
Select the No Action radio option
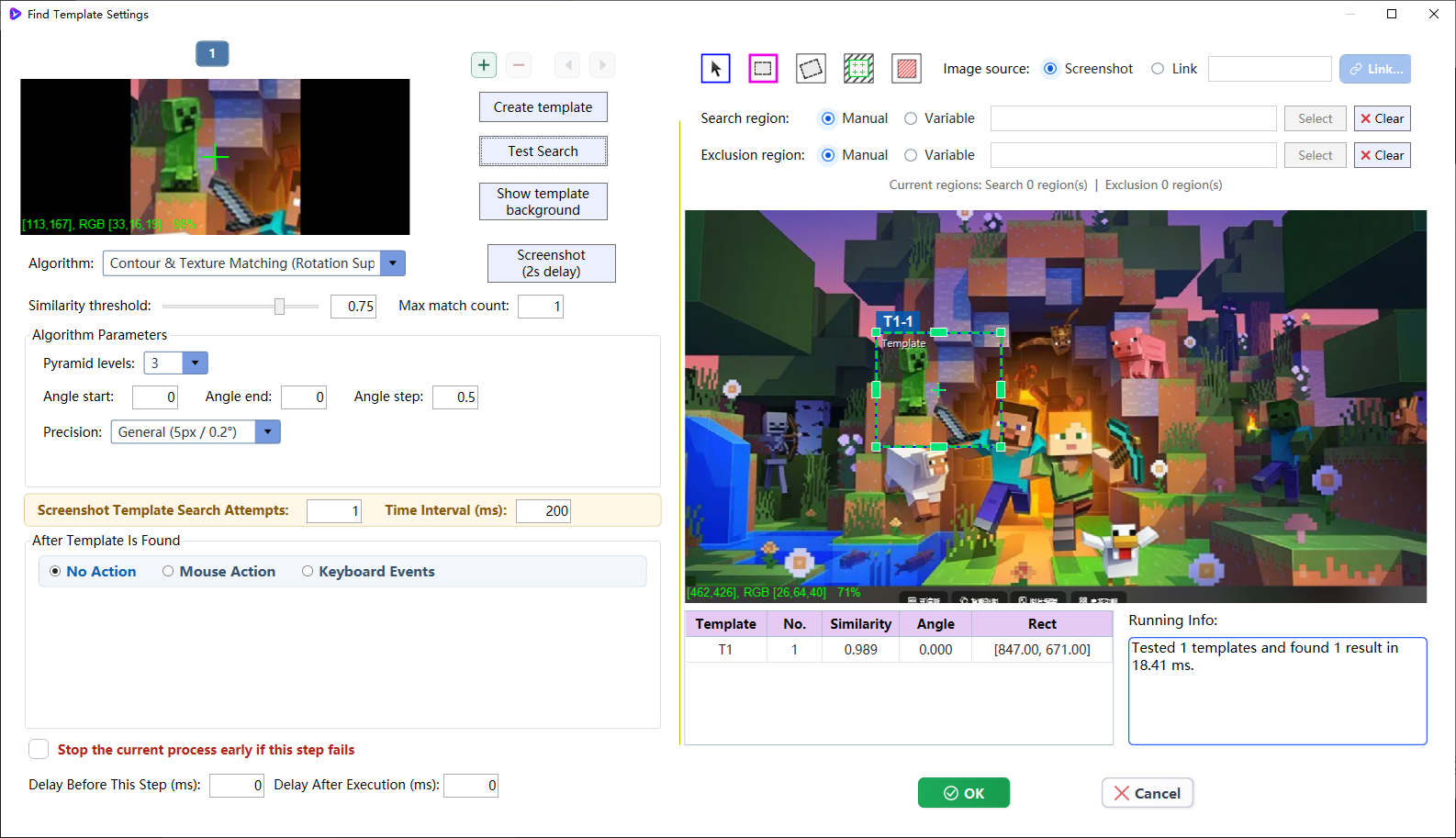[93, 572]
